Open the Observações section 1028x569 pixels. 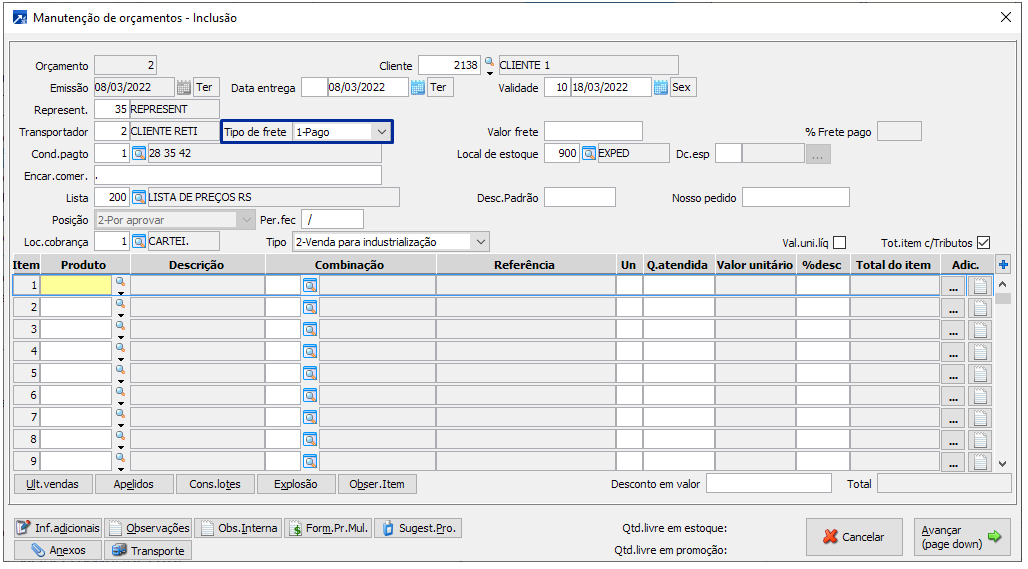[x=149, y=528]
